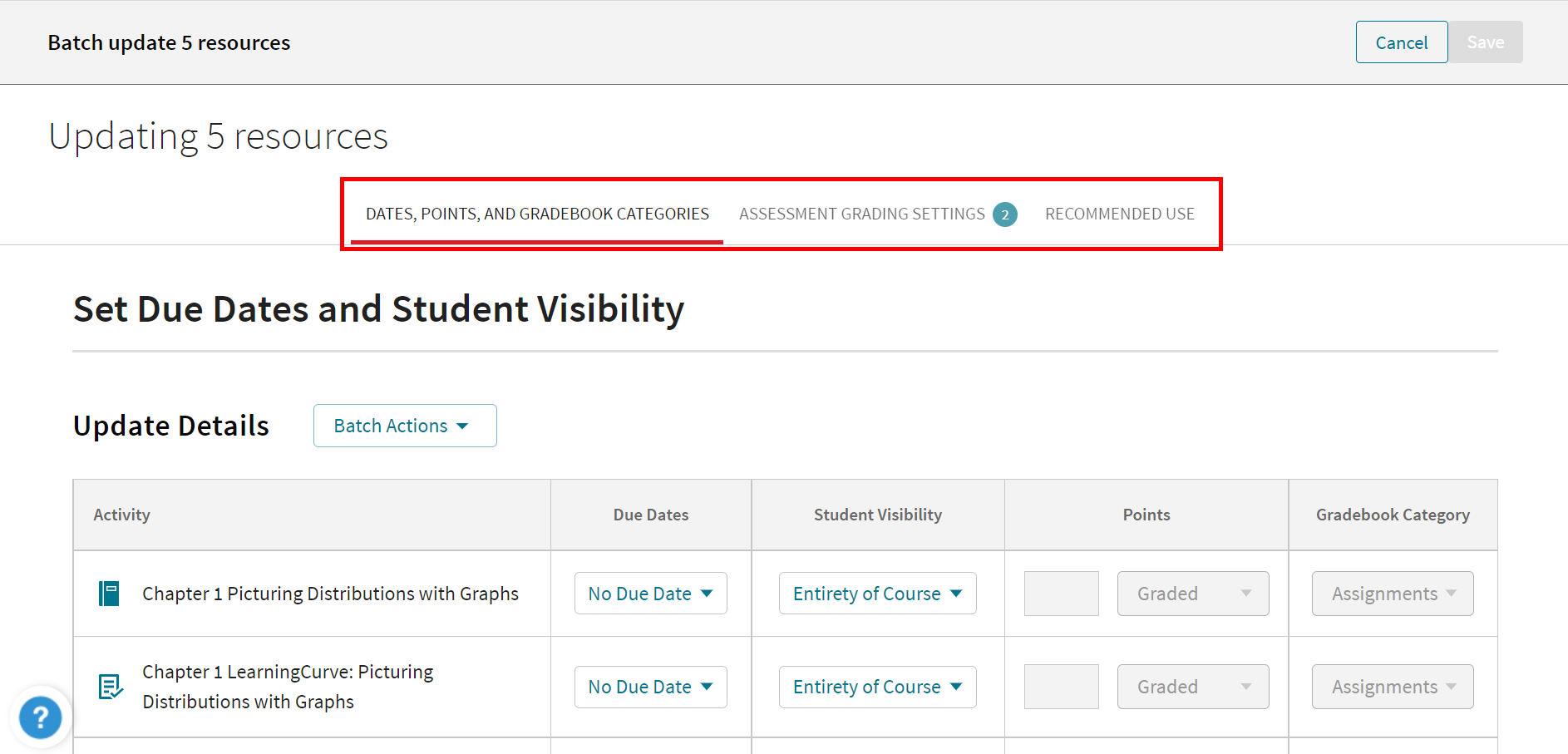Viewport: 1568px width, 754px height.
Task: Open the Assignments gradebook dropdown for Picturing Distributions
Action: coord(1392,593)
